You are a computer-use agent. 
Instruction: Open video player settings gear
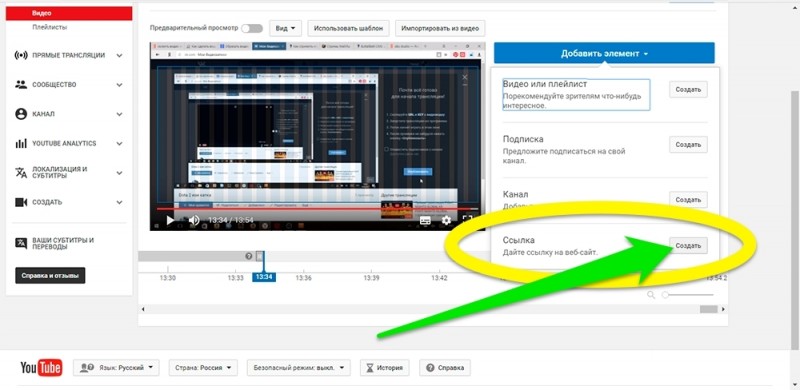(x=446, y=221)
